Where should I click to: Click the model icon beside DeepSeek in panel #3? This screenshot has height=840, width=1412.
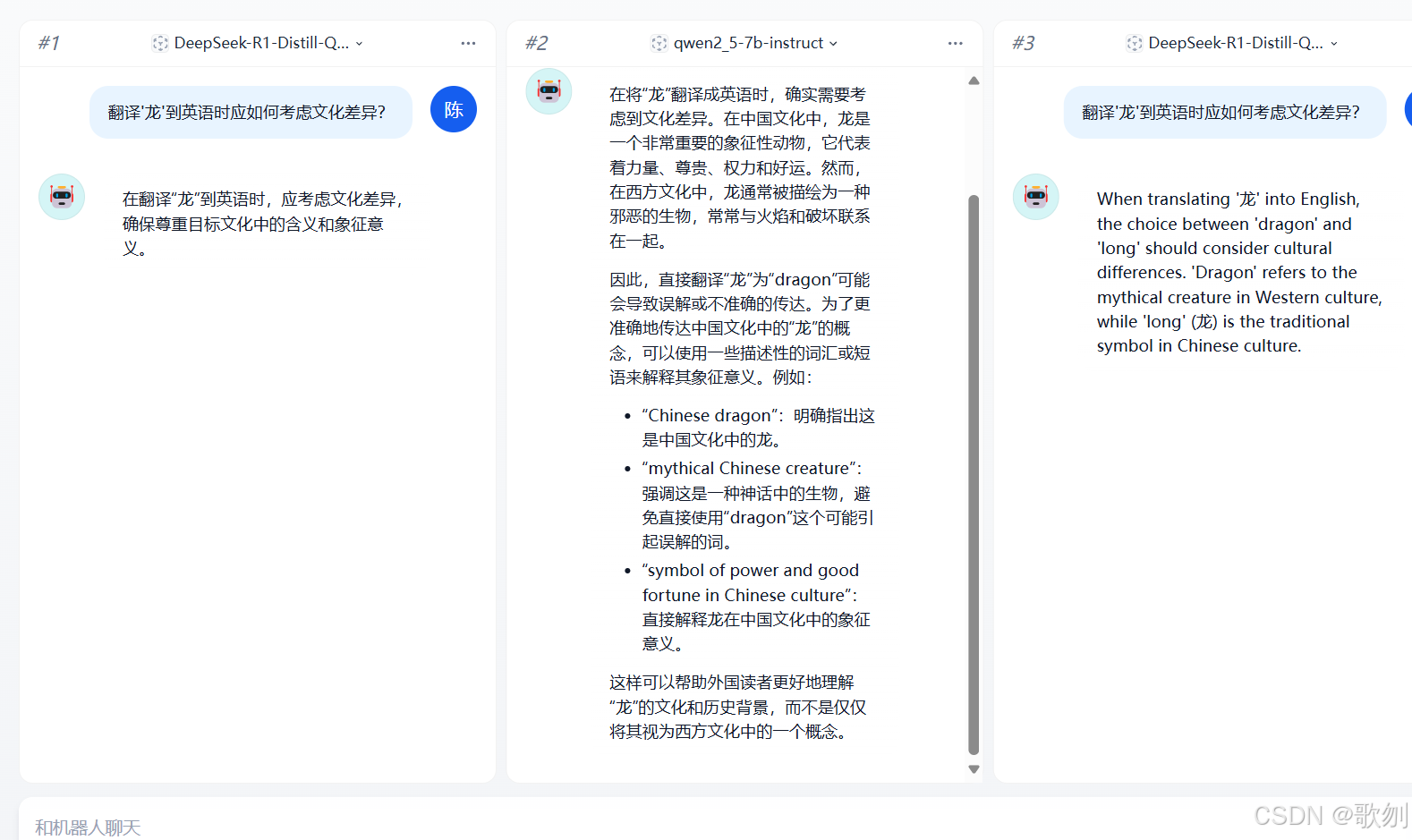(1135, 43)
